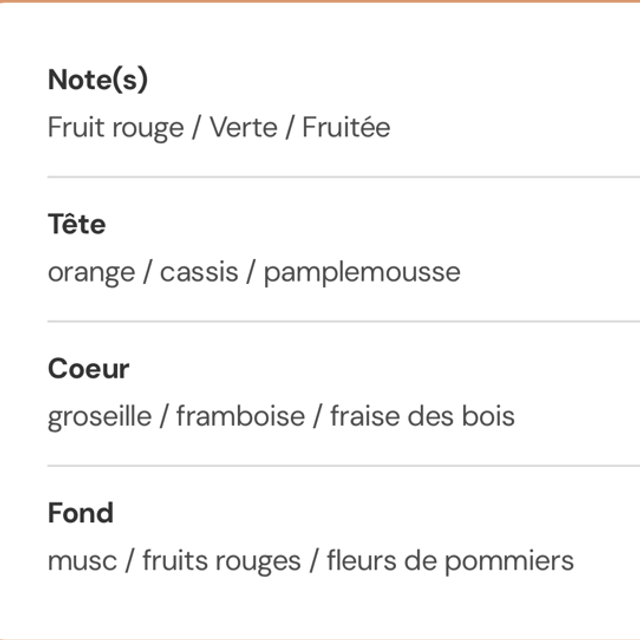Select the "Fruitée" note

click(346, 128)
